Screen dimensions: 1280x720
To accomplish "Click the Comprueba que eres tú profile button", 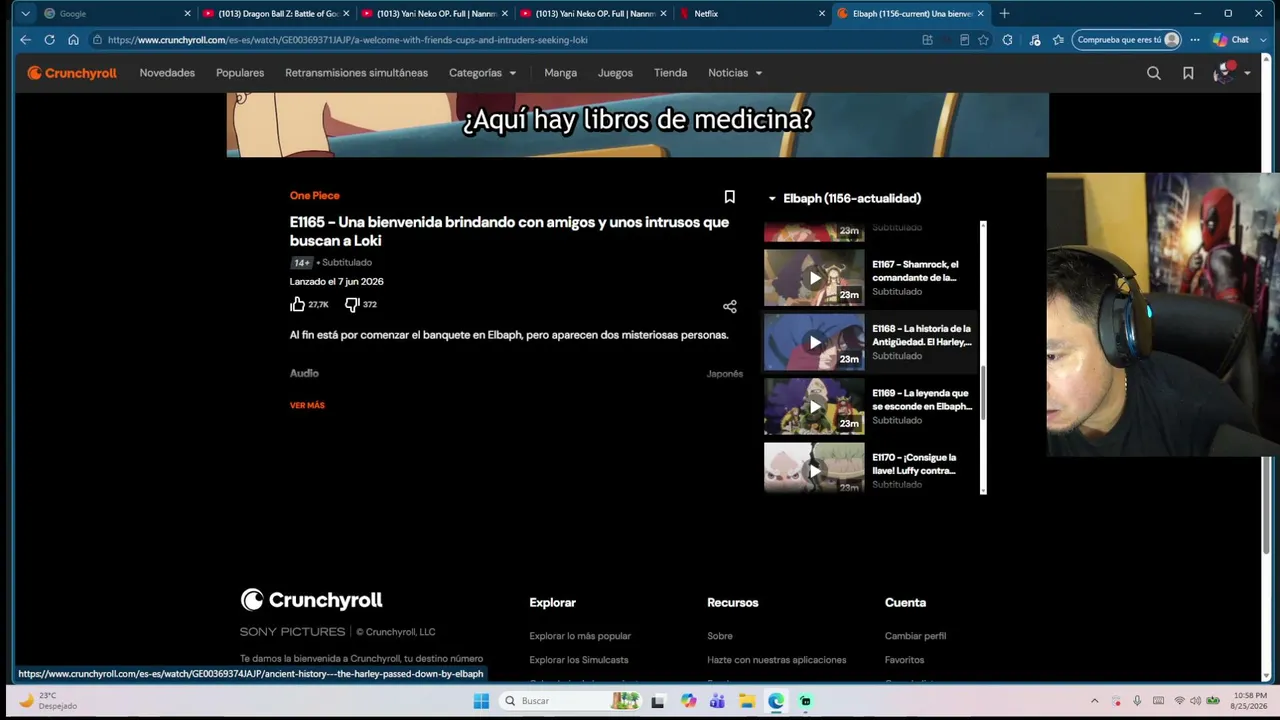I will coord(1127,40).
